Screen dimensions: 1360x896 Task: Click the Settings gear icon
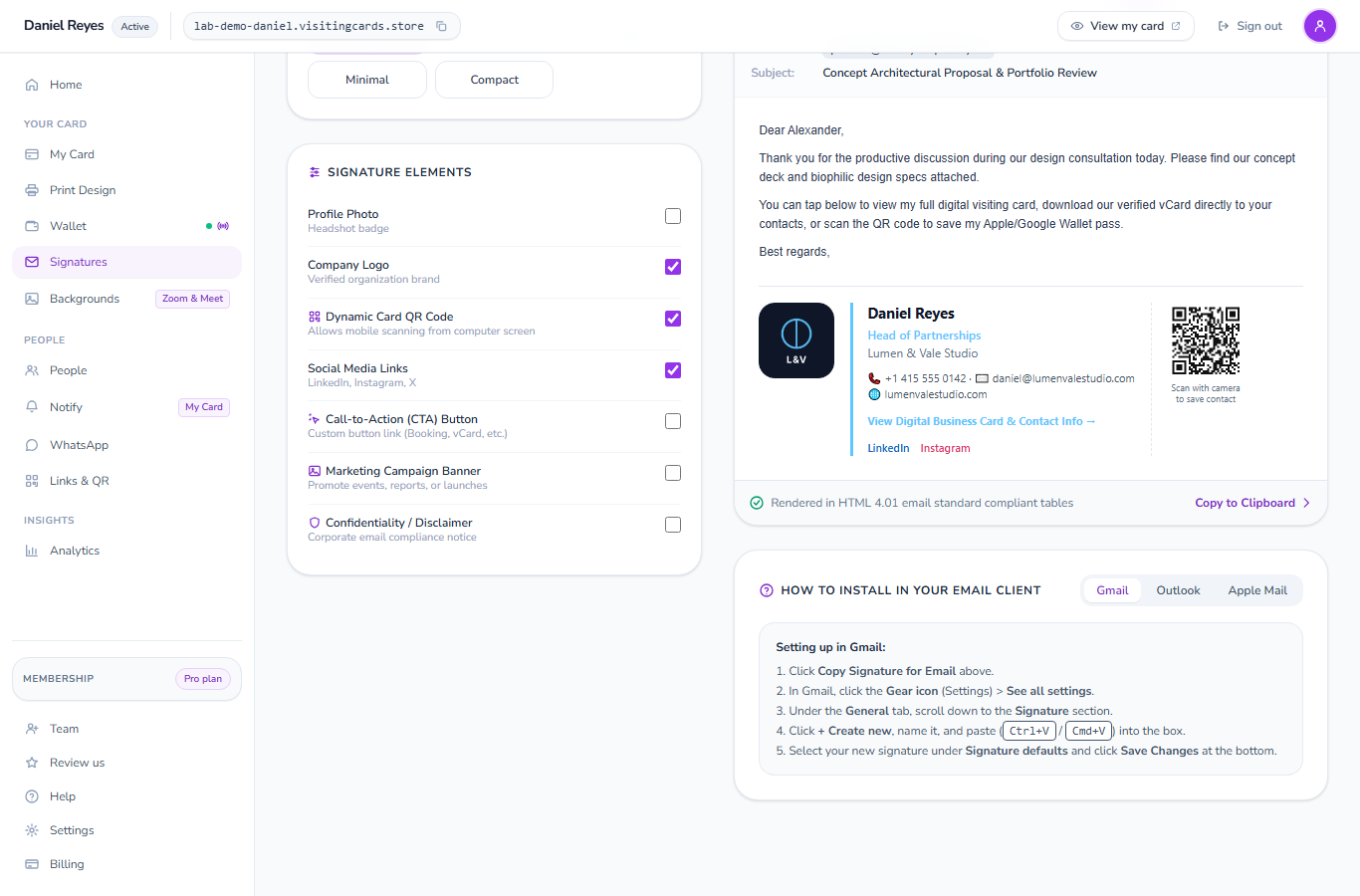tap(32, 830)
